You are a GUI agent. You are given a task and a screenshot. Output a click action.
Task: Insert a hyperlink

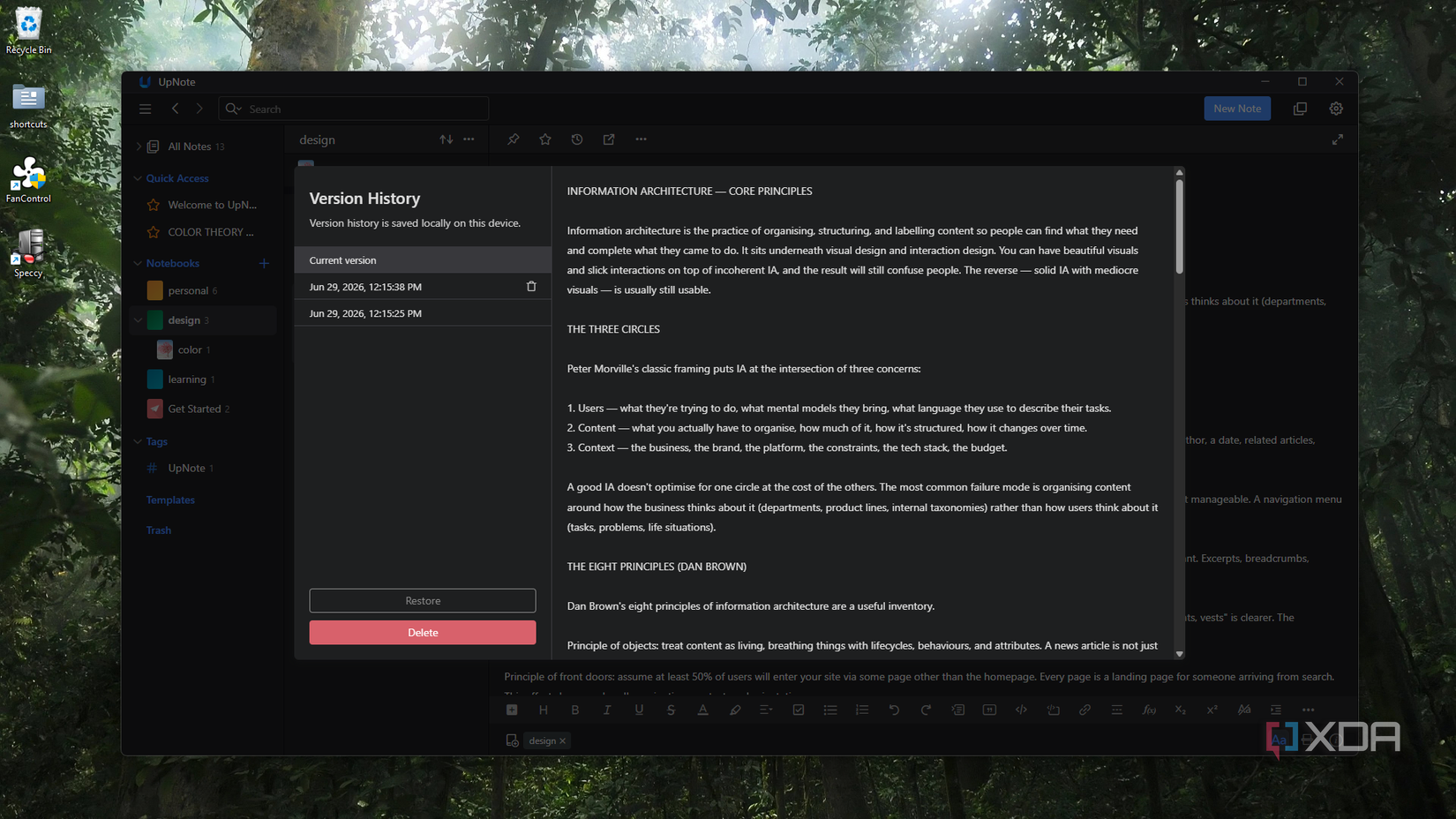pos(1084,710)
